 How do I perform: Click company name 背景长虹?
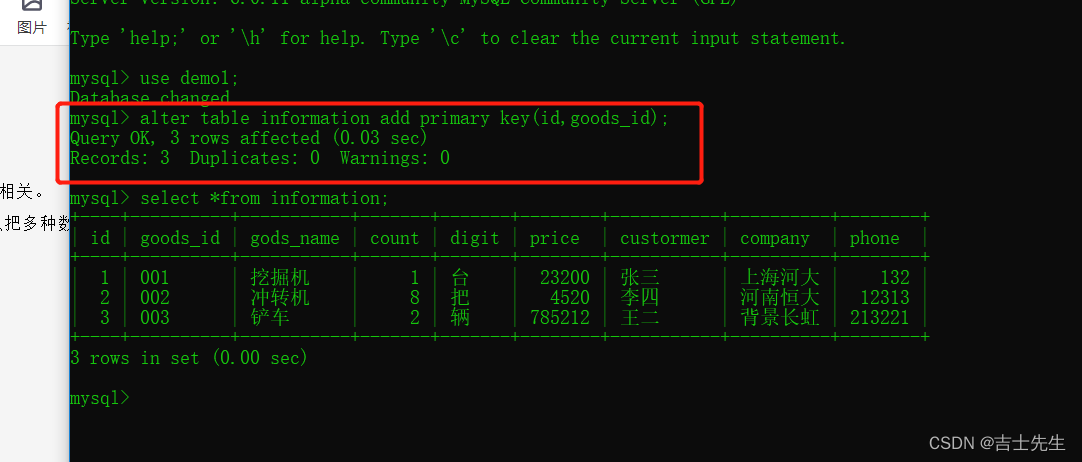coord(780,318)
